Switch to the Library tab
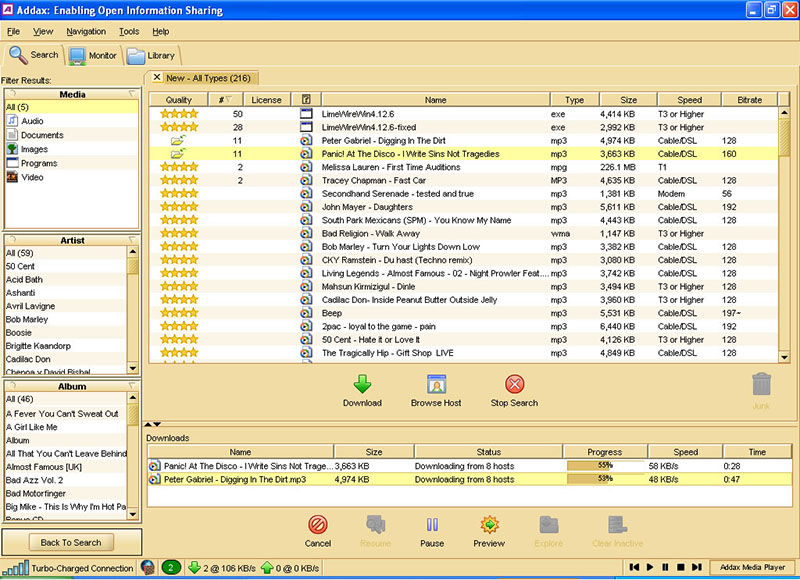Viewport: 800px width, 580px height. coord(151,55)
